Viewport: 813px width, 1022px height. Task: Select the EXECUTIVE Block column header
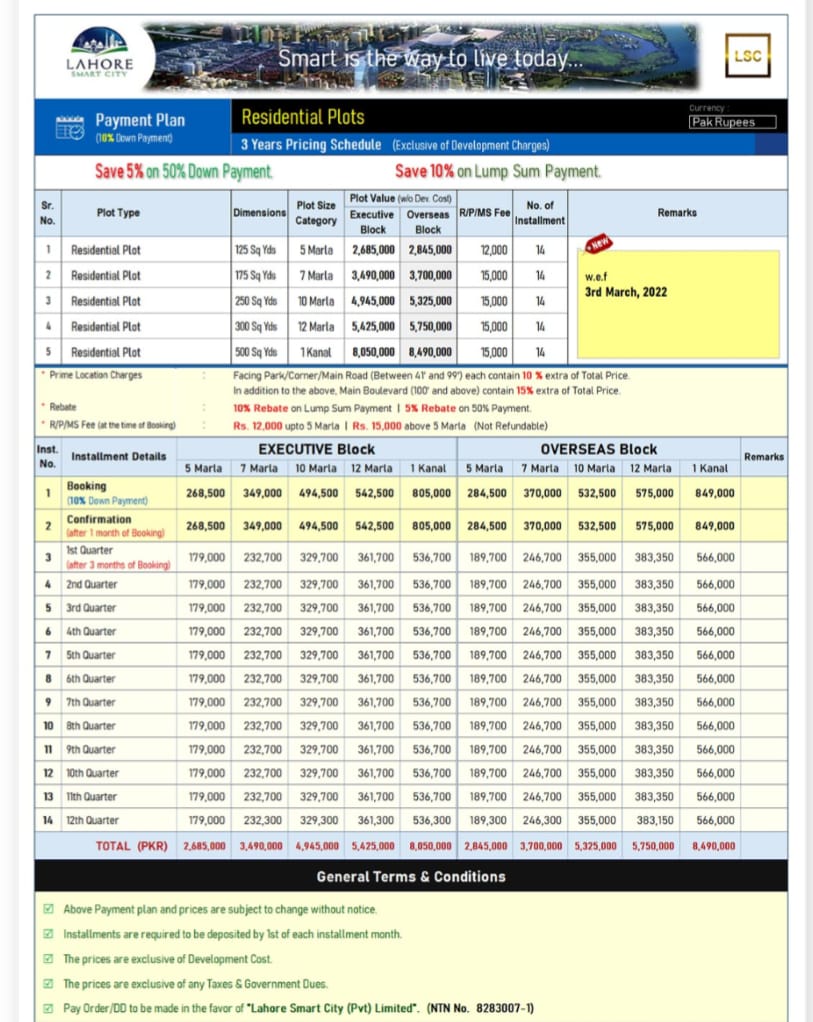316,449
